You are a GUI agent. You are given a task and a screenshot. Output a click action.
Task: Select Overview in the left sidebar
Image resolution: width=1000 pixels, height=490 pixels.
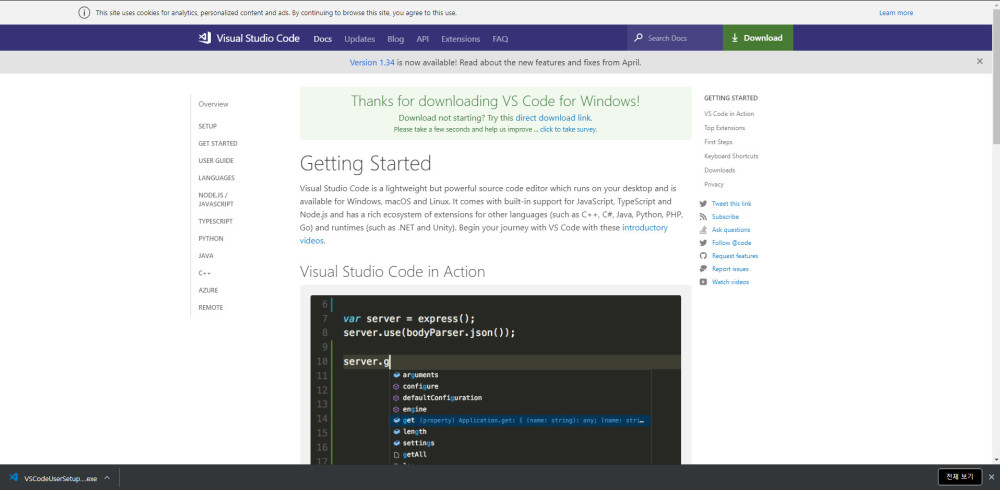(x=213, y=104)
